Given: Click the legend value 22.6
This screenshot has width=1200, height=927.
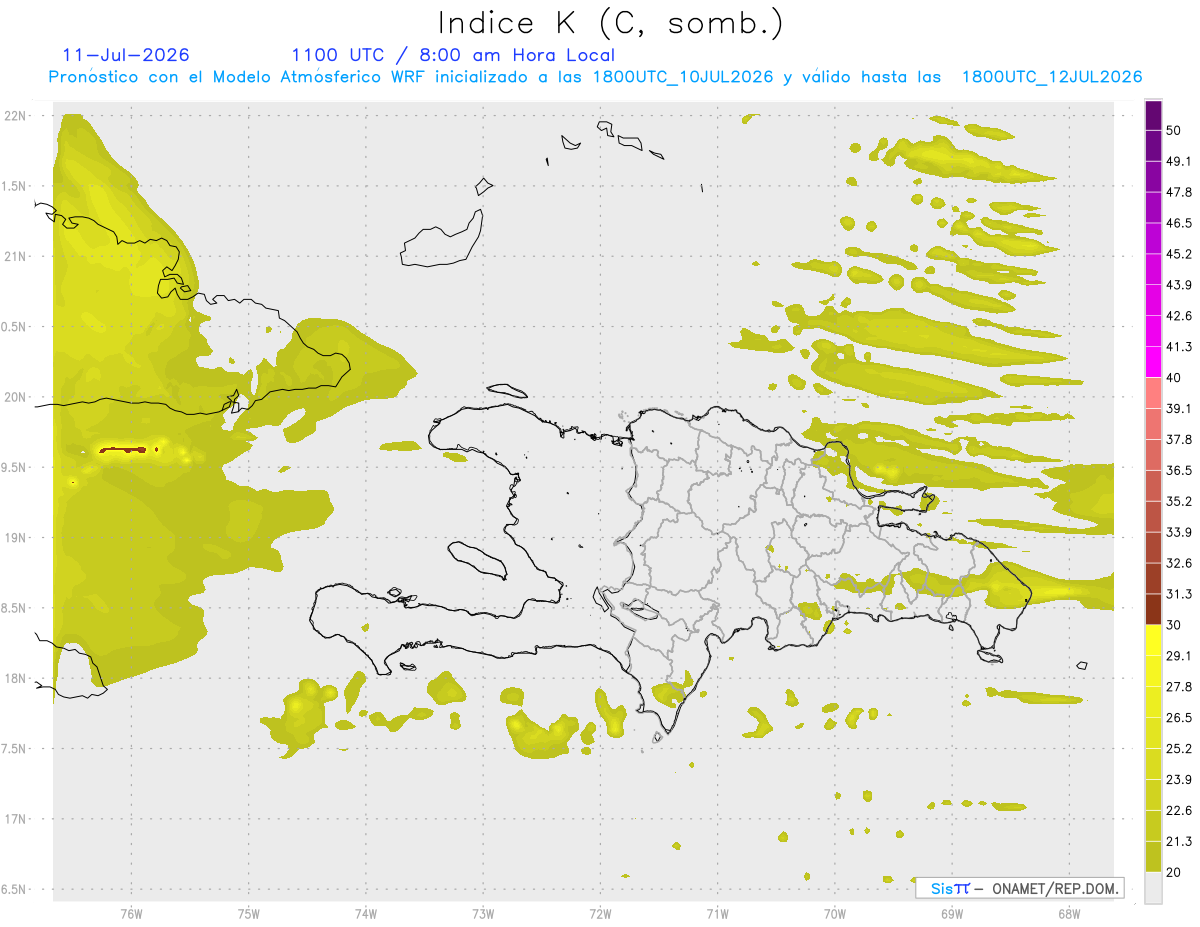Looking at the screenshot, I should click(1179, 811).
